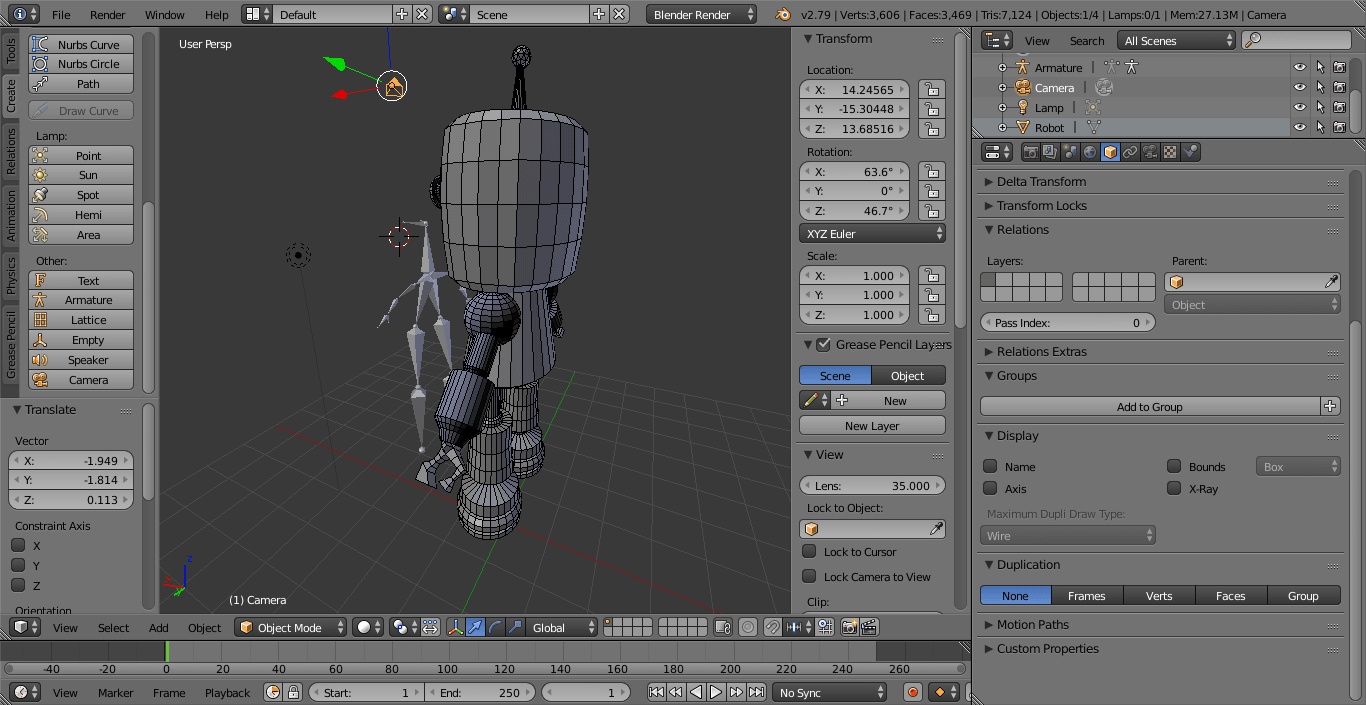Open the World properties icon
Image resolution: width=1366 pixels, height=705 pixels.
click(x=1090, y=152)
